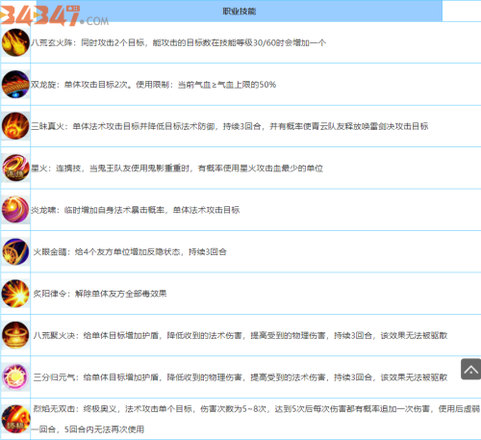Click the 炙阳律令 description text

(x=100, y=294)
